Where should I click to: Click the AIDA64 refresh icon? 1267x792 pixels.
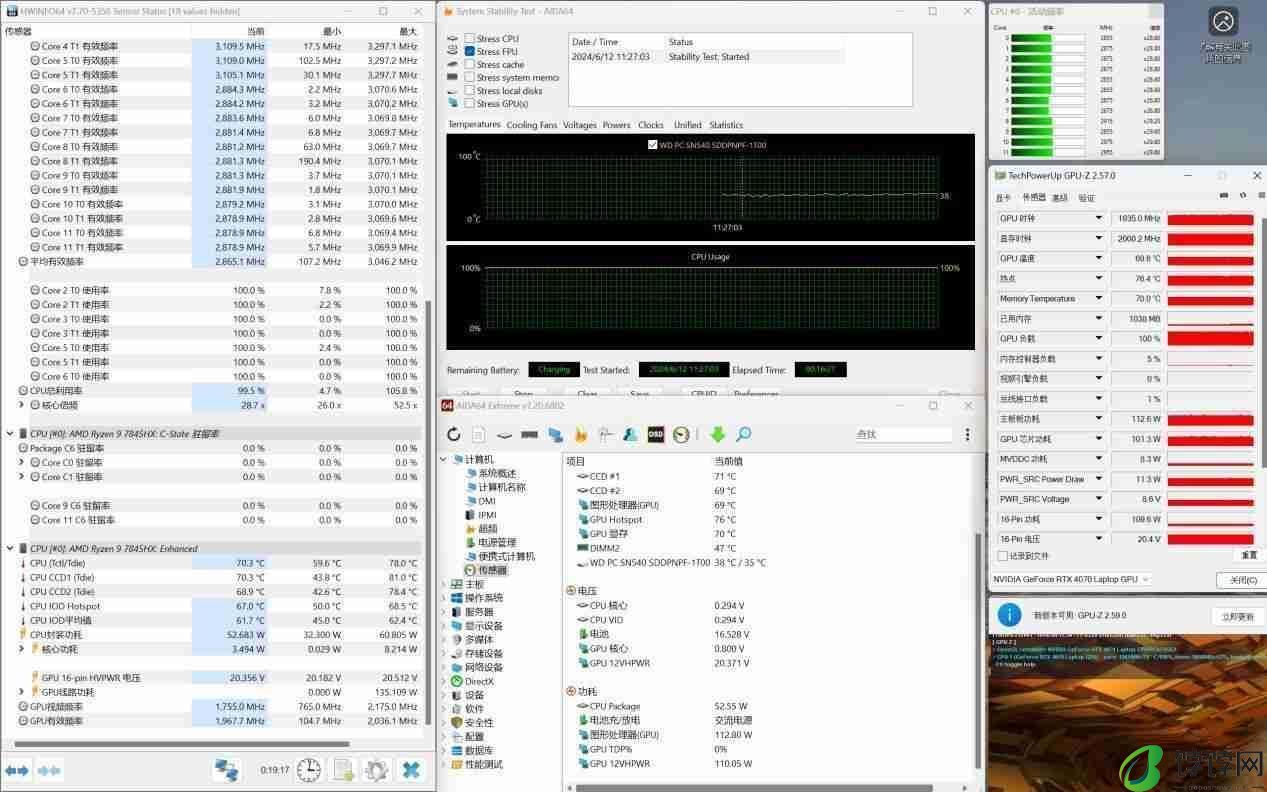tap(454, 434)
